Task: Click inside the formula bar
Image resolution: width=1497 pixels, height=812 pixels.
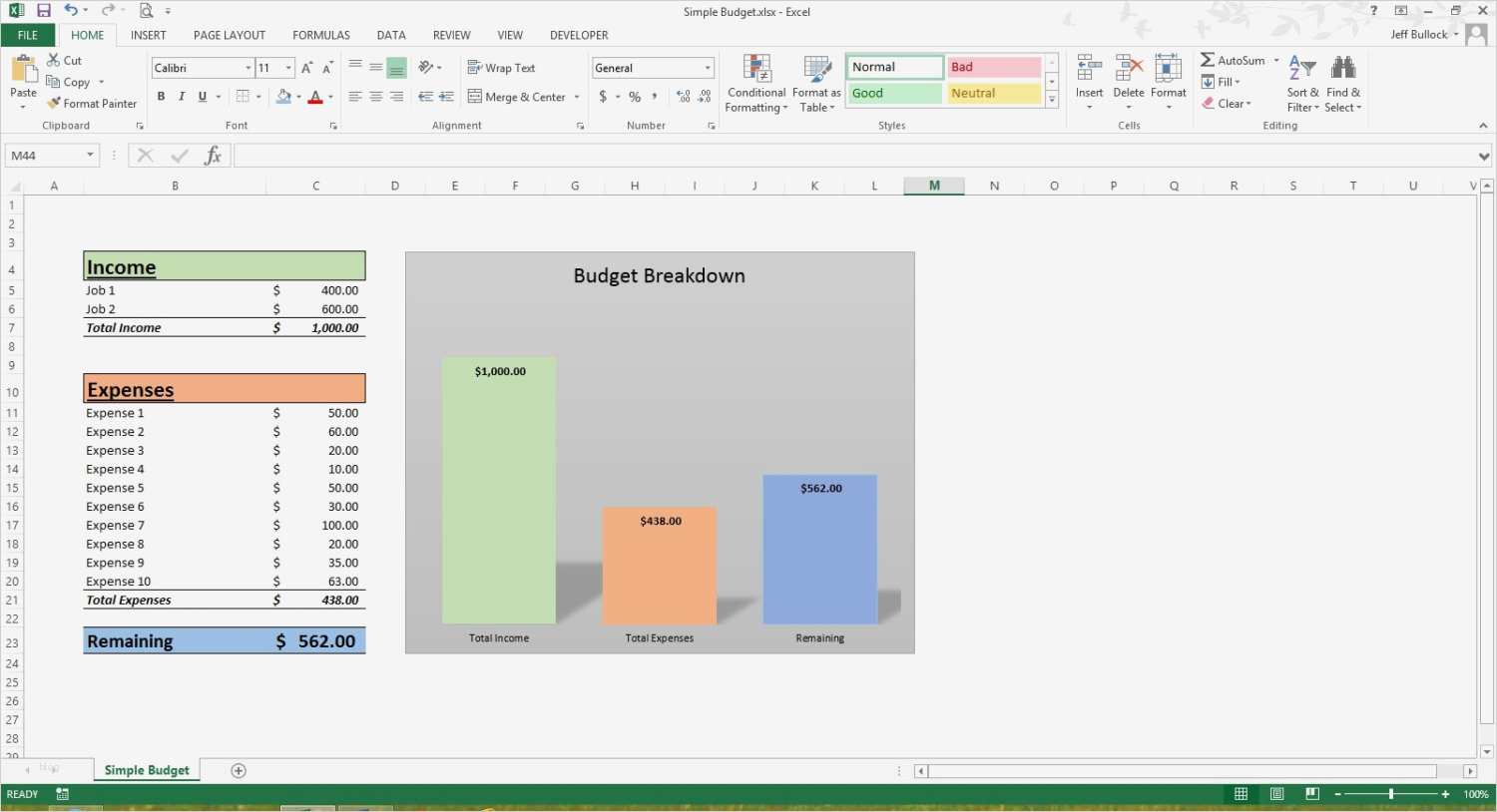Action: (599, 155)
